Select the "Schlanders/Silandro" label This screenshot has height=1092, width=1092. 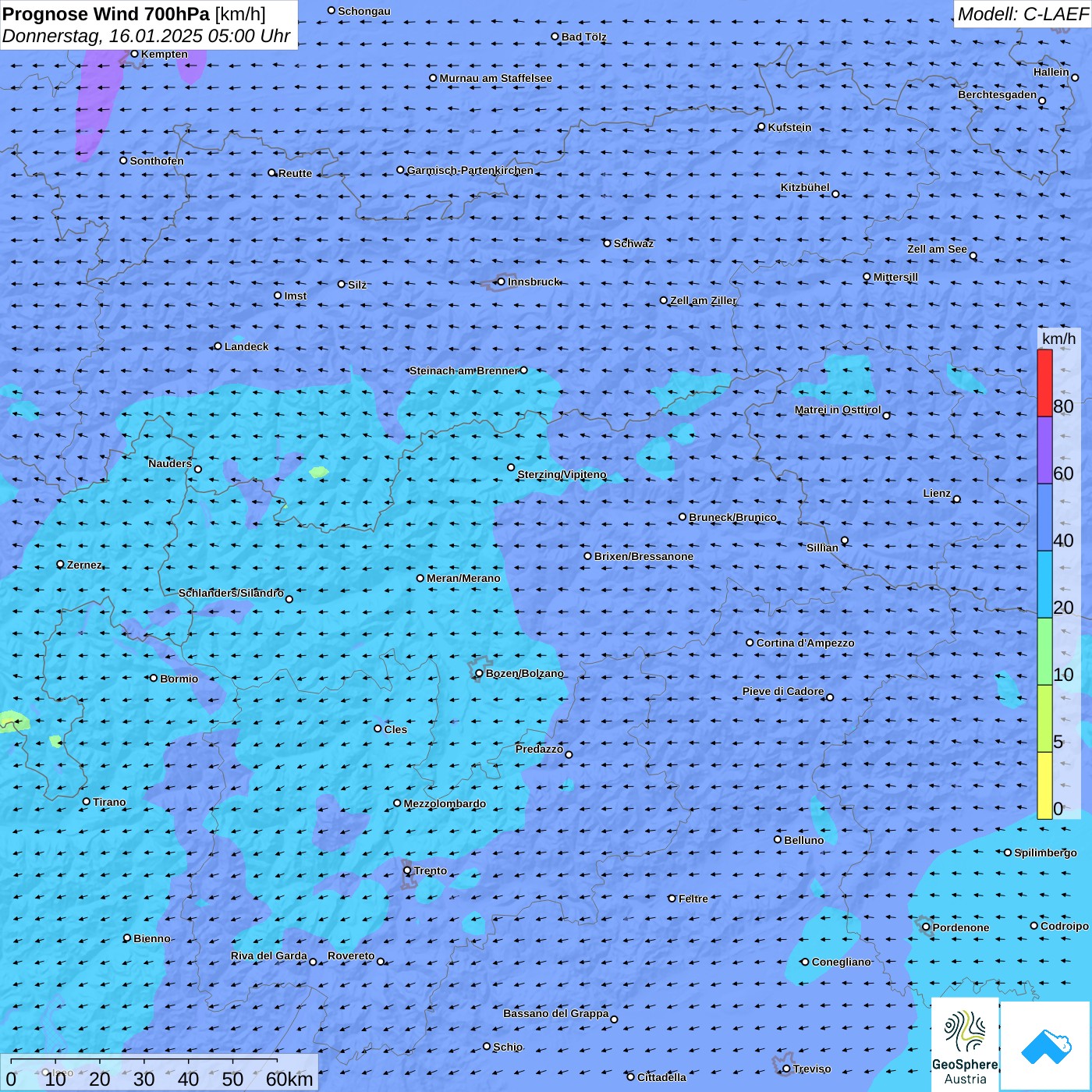pos(231,593)
